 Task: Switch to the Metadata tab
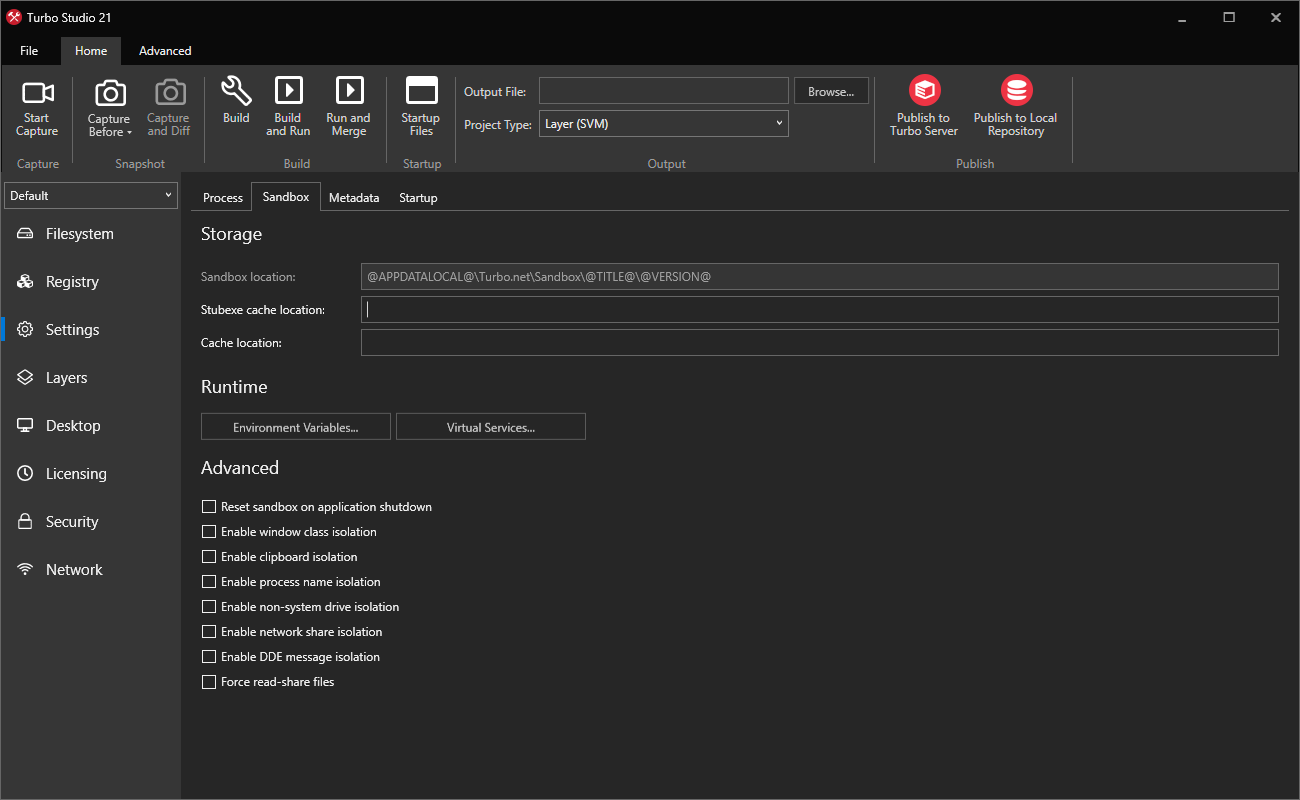pos(354,197)
